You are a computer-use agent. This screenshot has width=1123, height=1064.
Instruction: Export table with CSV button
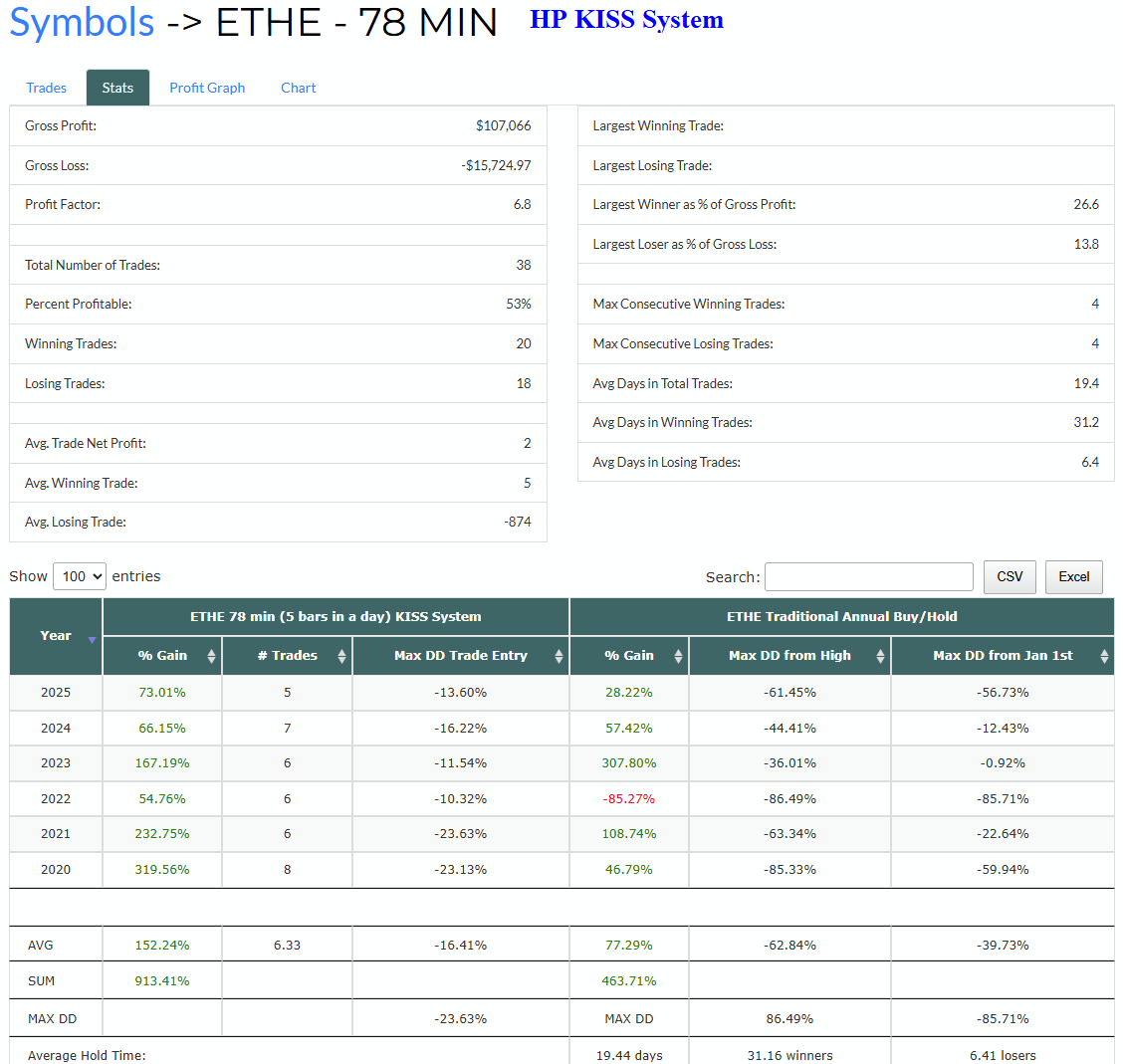pyautogui.click(x=1010, y=576)
